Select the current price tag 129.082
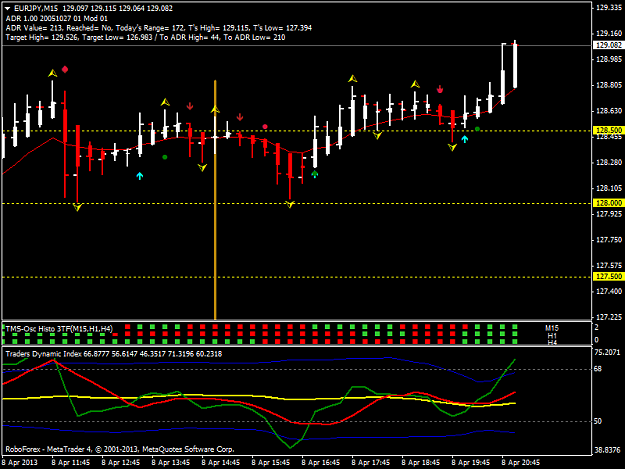The image size is (625, 469). coord(608,45)
